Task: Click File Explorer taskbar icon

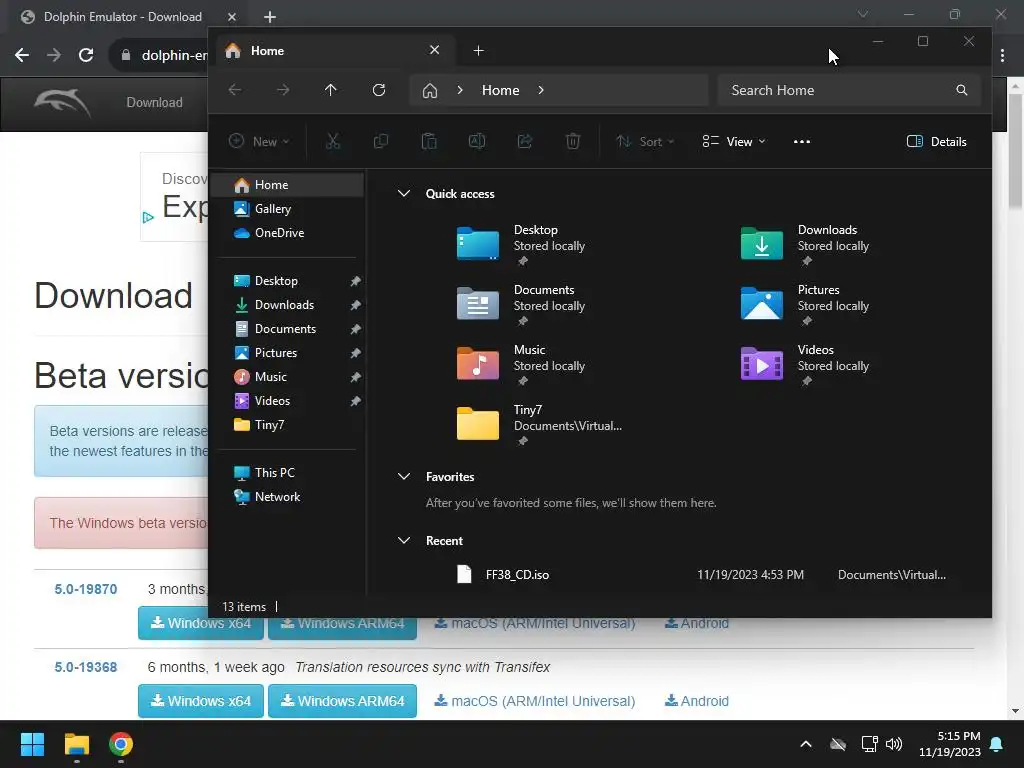Action: click(x=76, y=744)
